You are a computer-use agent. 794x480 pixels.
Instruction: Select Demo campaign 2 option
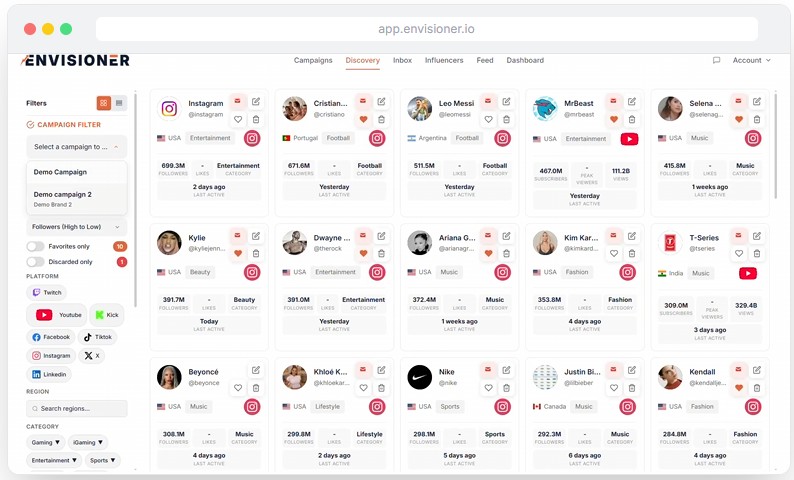tap(63, 194)
